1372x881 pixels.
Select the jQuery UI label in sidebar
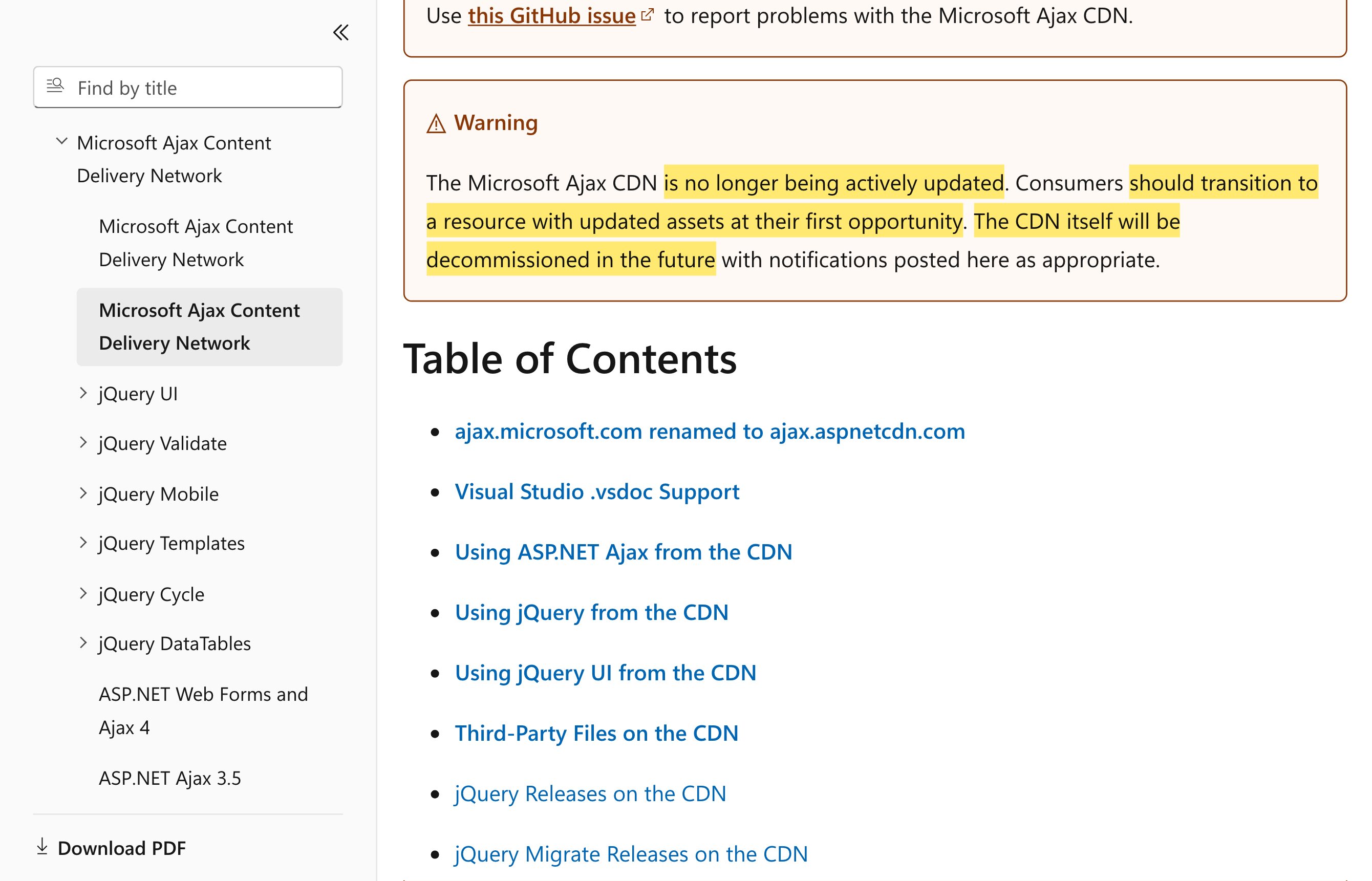(x=138, y=394)
